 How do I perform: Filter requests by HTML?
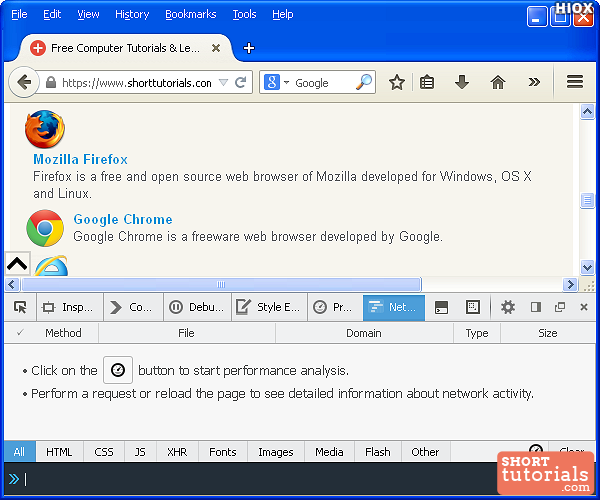pyautogui.click(x=59, y=452)
